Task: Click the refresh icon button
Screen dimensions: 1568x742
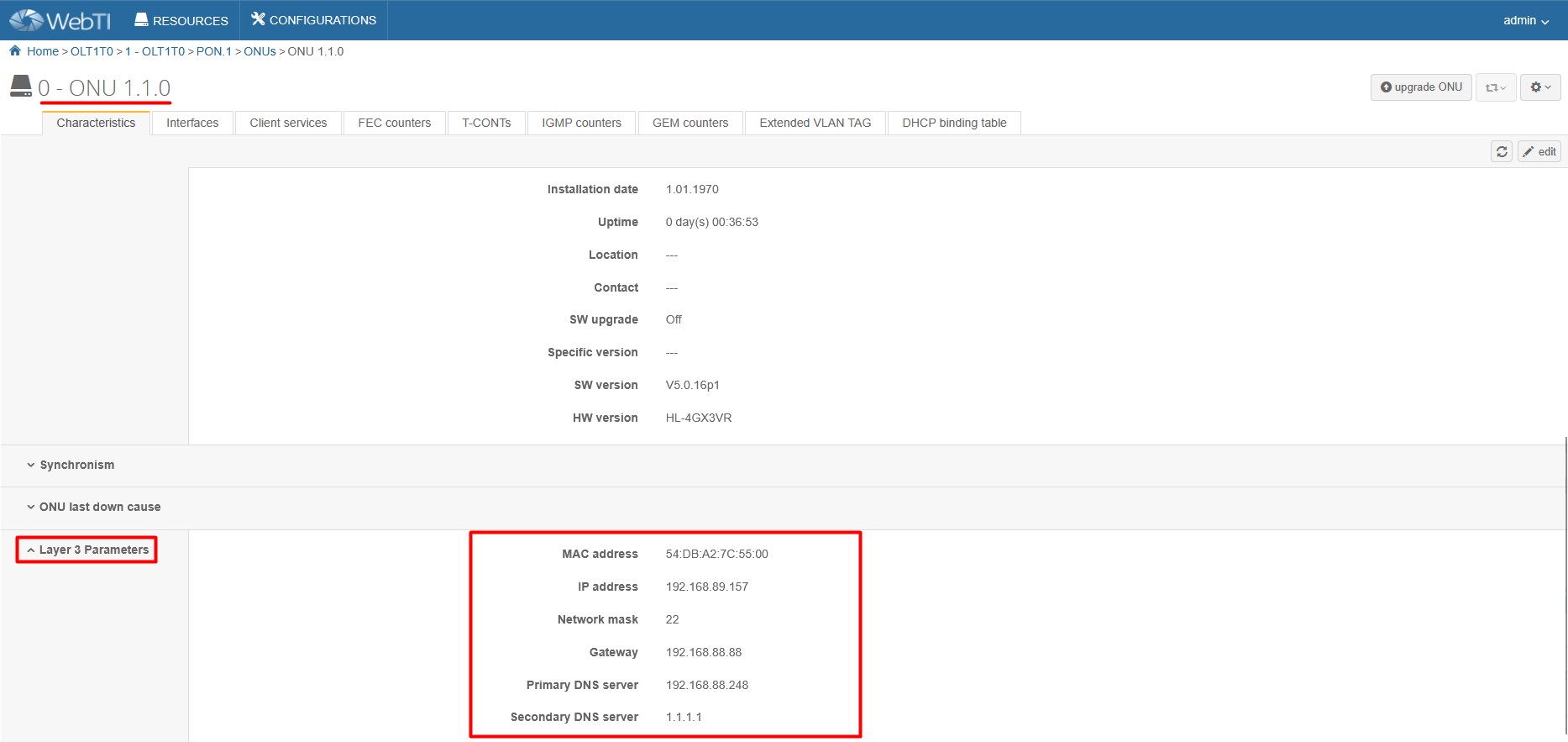Action: (1502, 151)
